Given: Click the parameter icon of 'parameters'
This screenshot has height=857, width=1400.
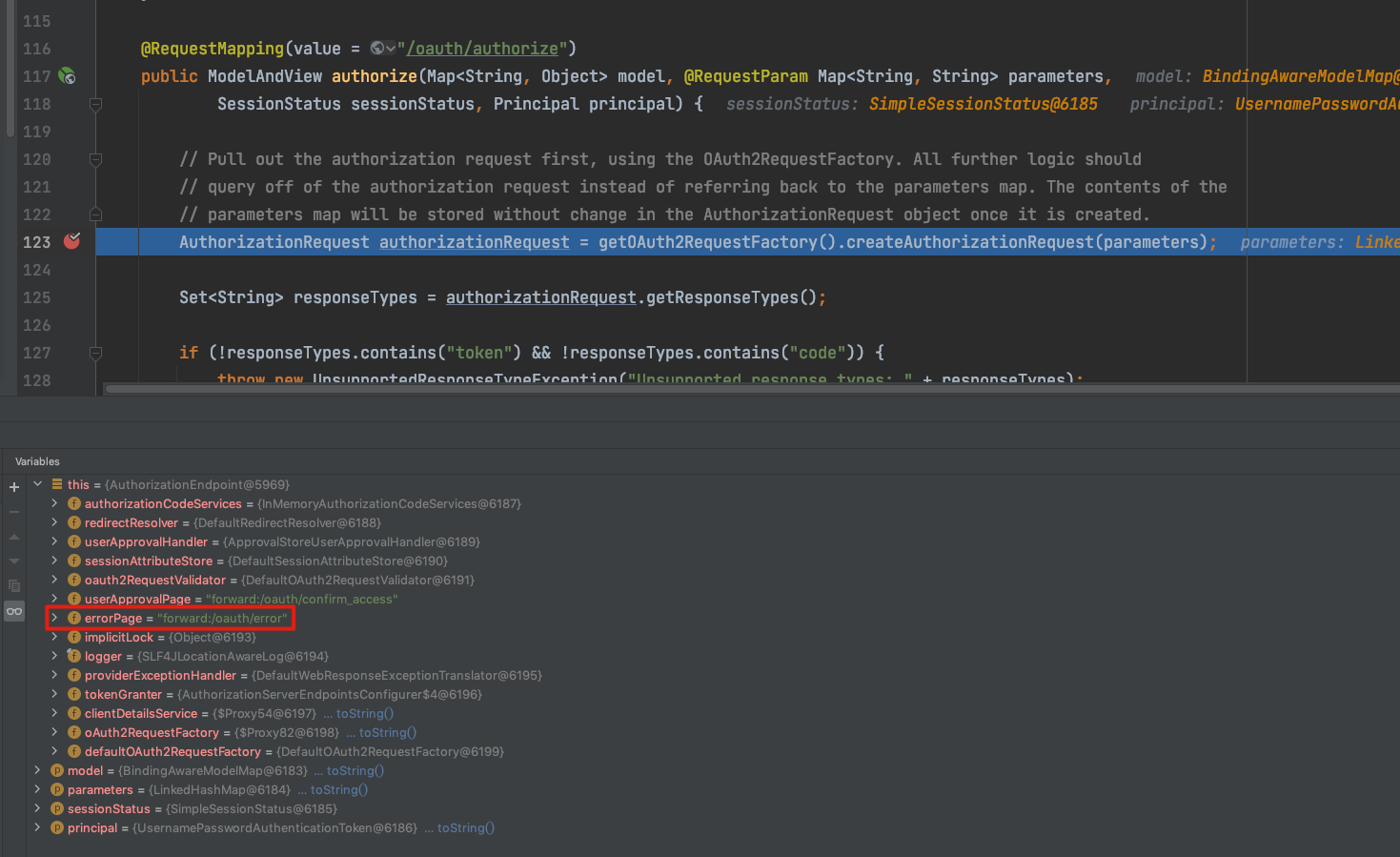Looking at the screenshot, I should tap(57, 789).
